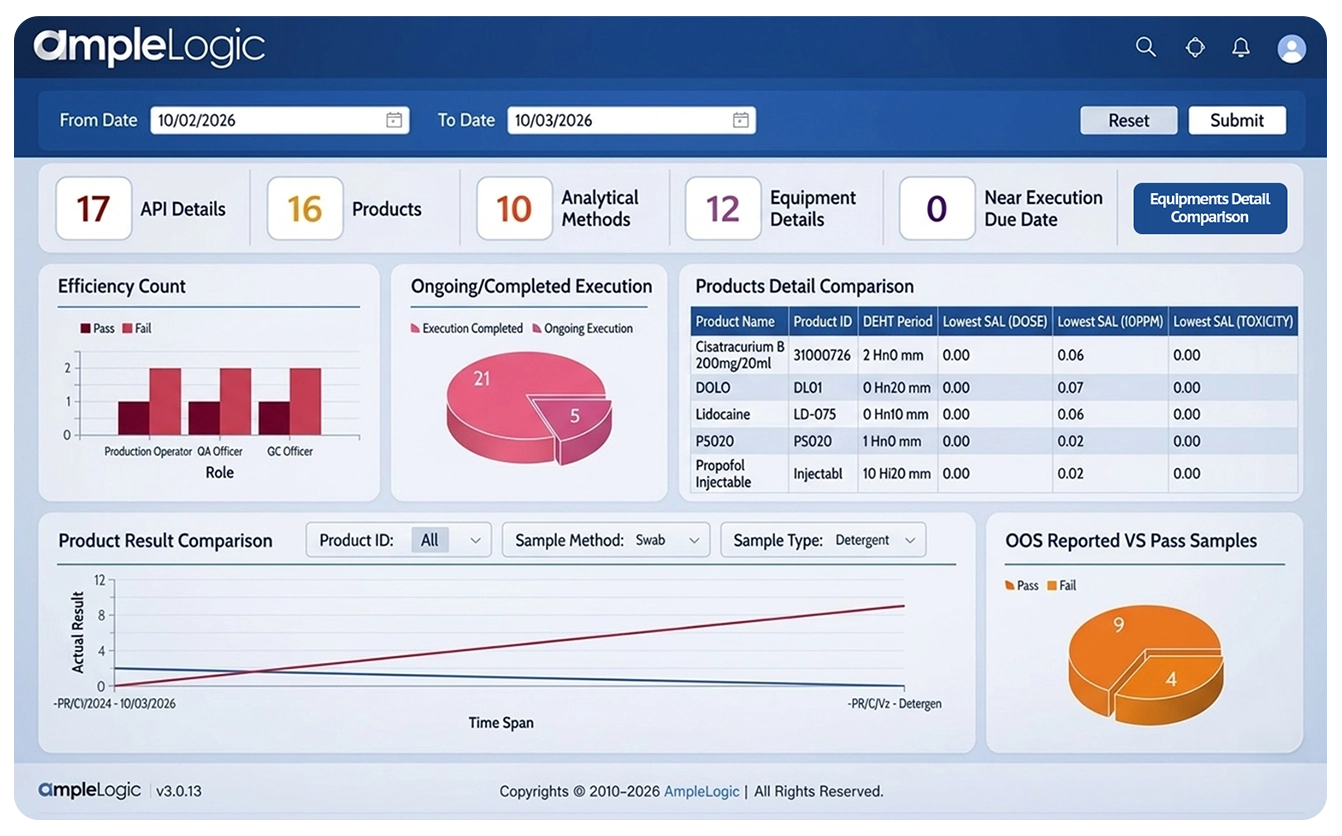
Task: Open the user profile avatar
Action: (1291, 48)
